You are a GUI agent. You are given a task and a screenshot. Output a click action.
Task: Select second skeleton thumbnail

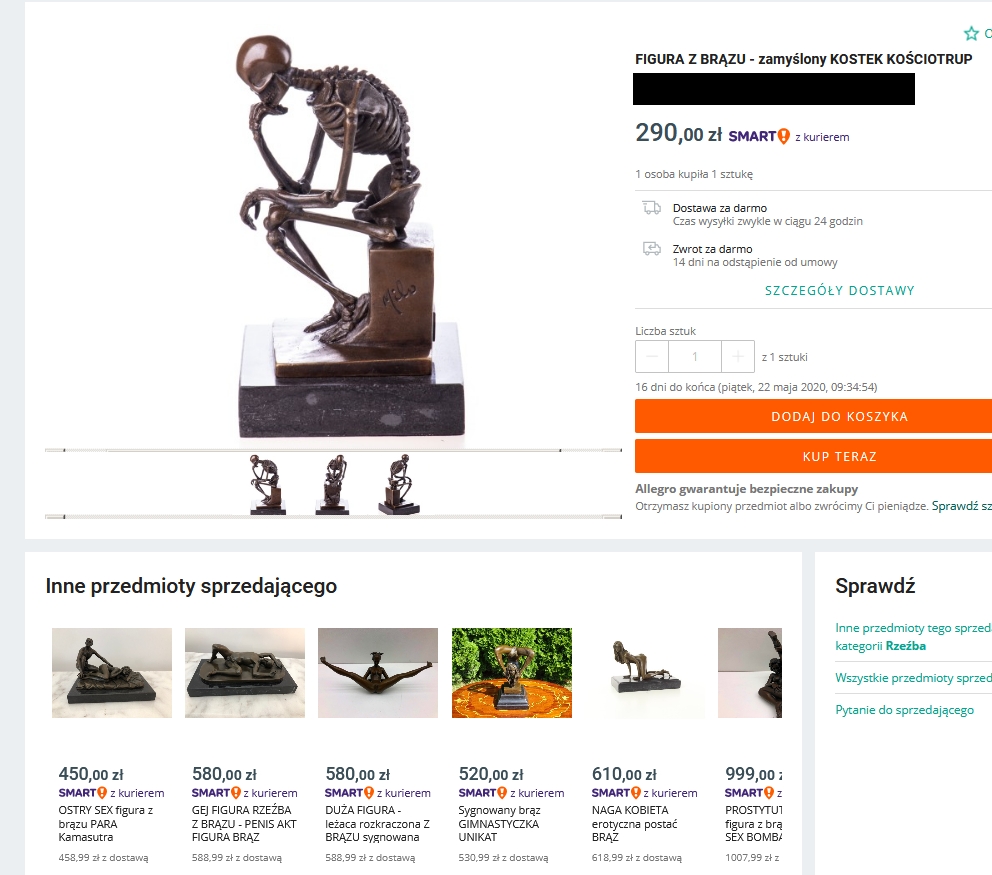tap(333, 484)
